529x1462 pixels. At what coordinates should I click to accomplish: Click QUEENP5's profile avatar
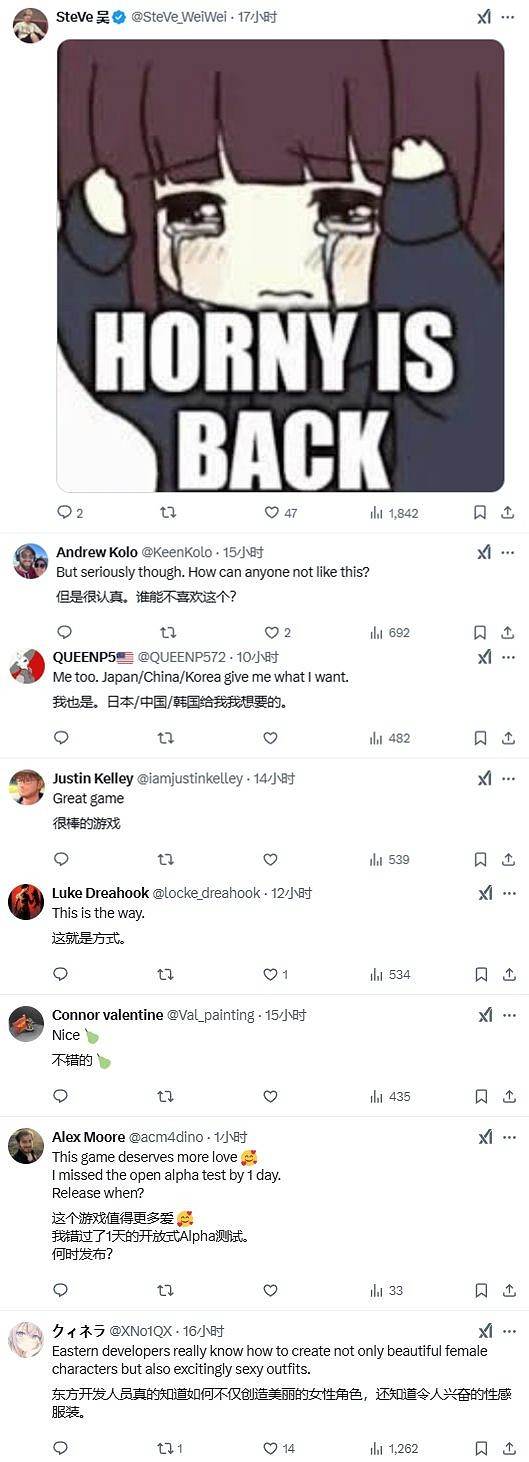26,665
